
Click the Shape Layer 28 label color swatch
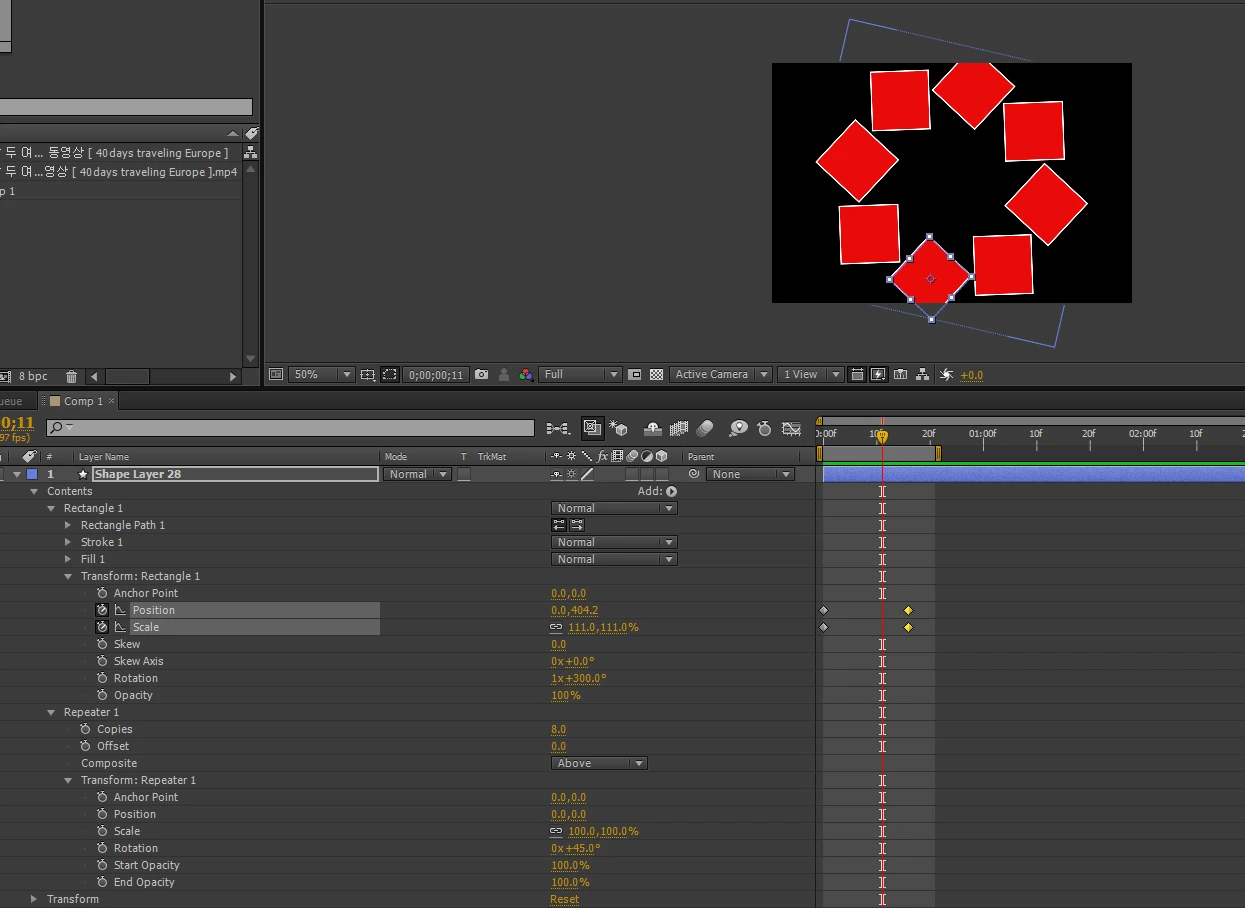click(x=32, y=474)
